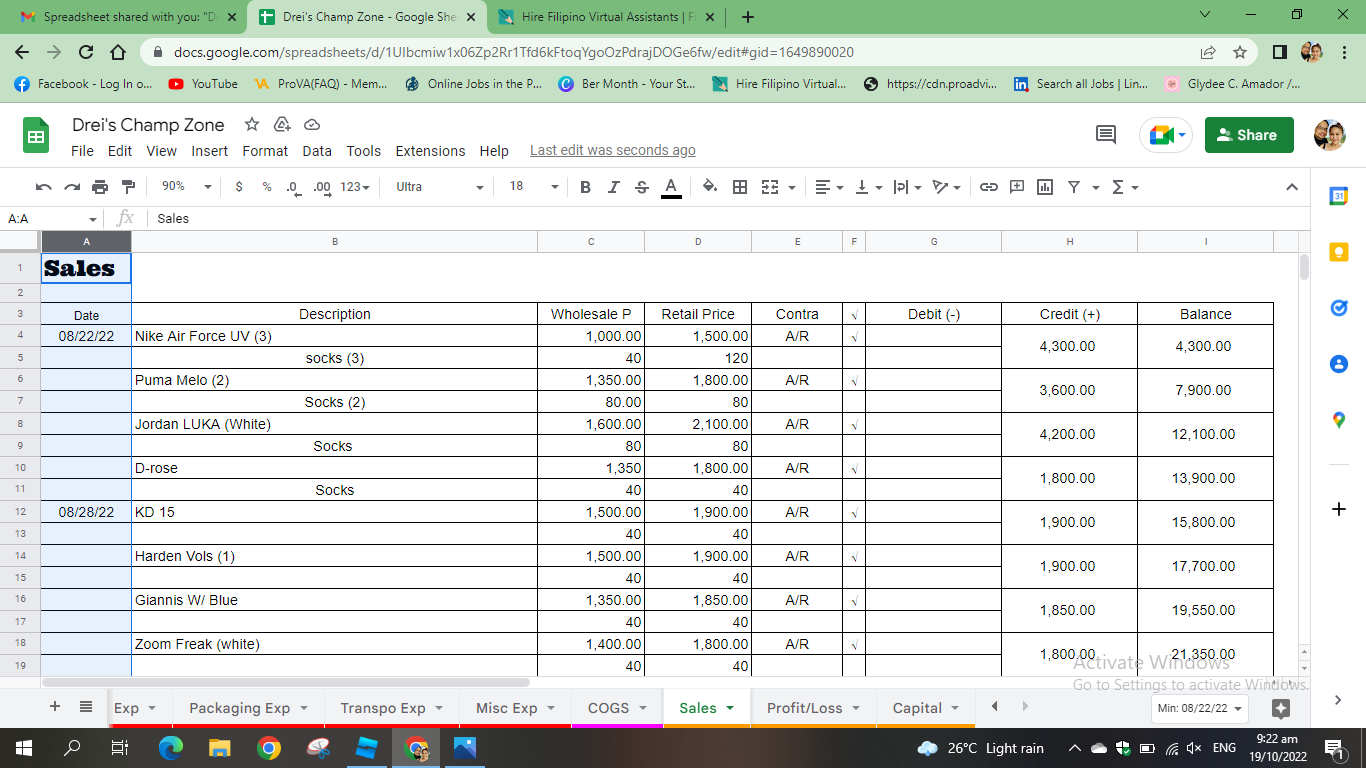Open the Ultra font dropdown
This screenshot has height=768, width=1366.
pos(439,187)
